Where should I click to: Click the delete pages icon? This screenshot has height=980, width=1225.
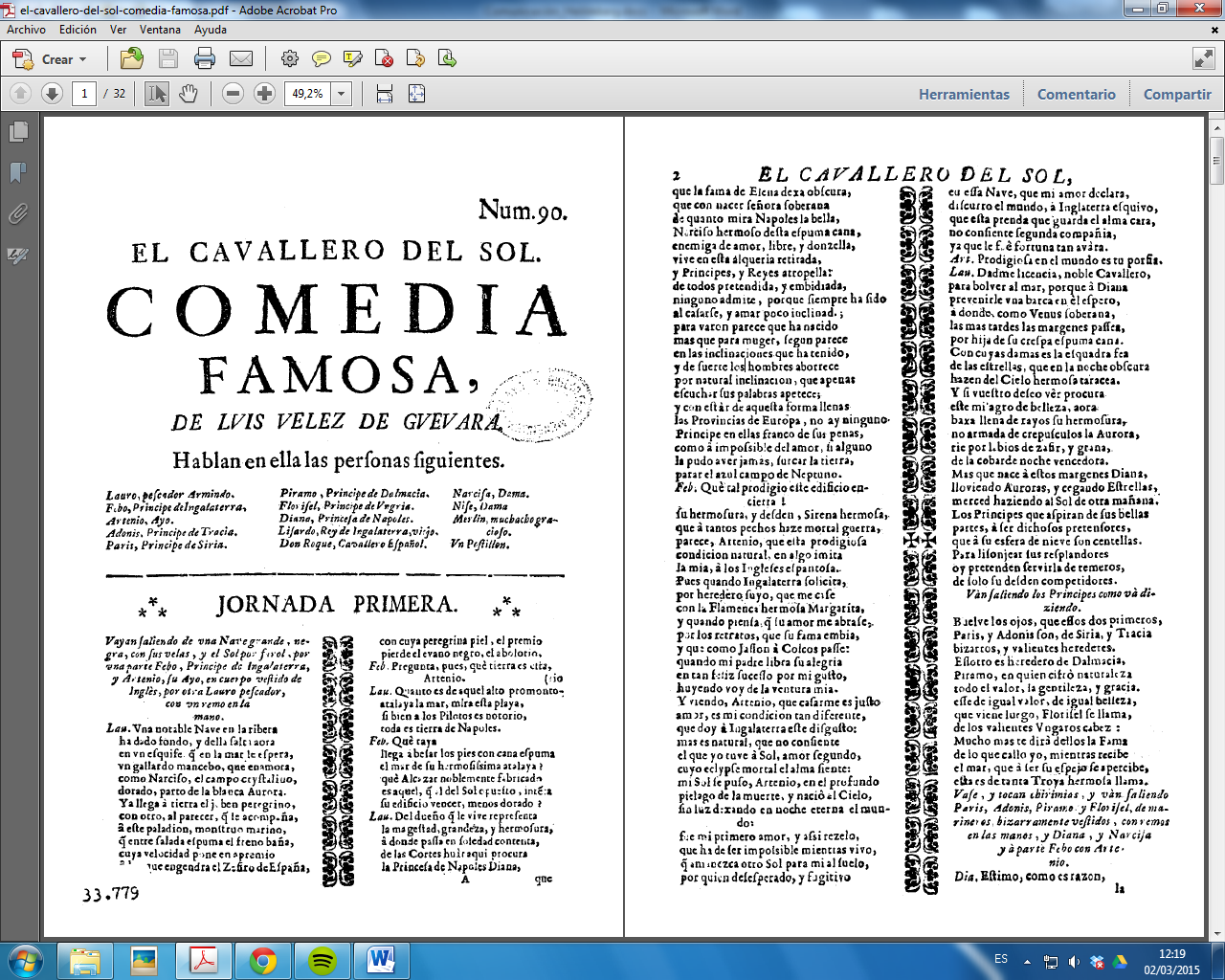pyautogui.click(x=385, y=59)
